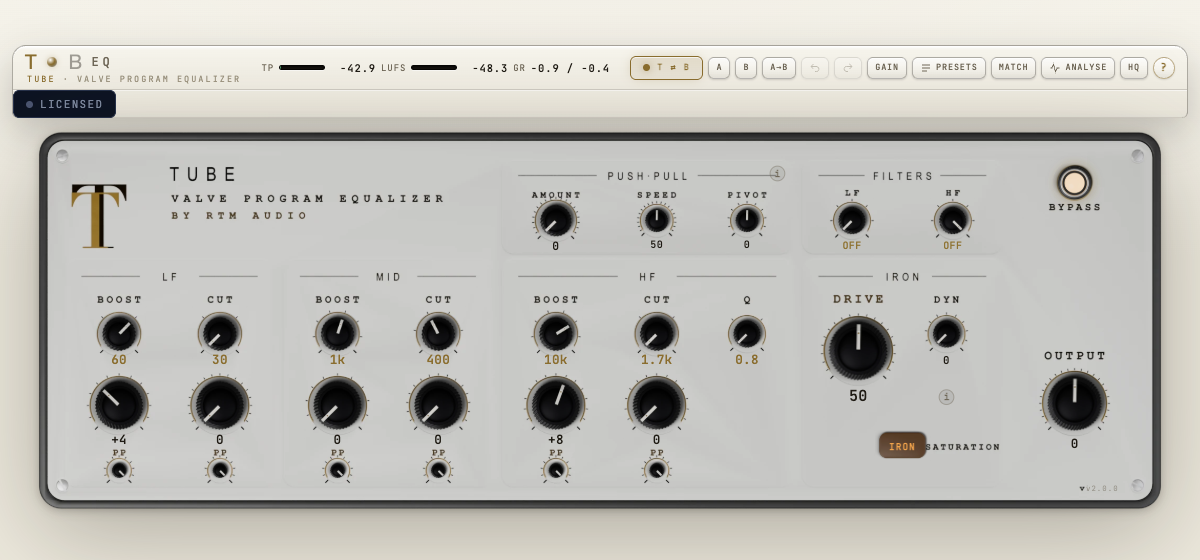Click the large gold T logo

tap(99, 215)
